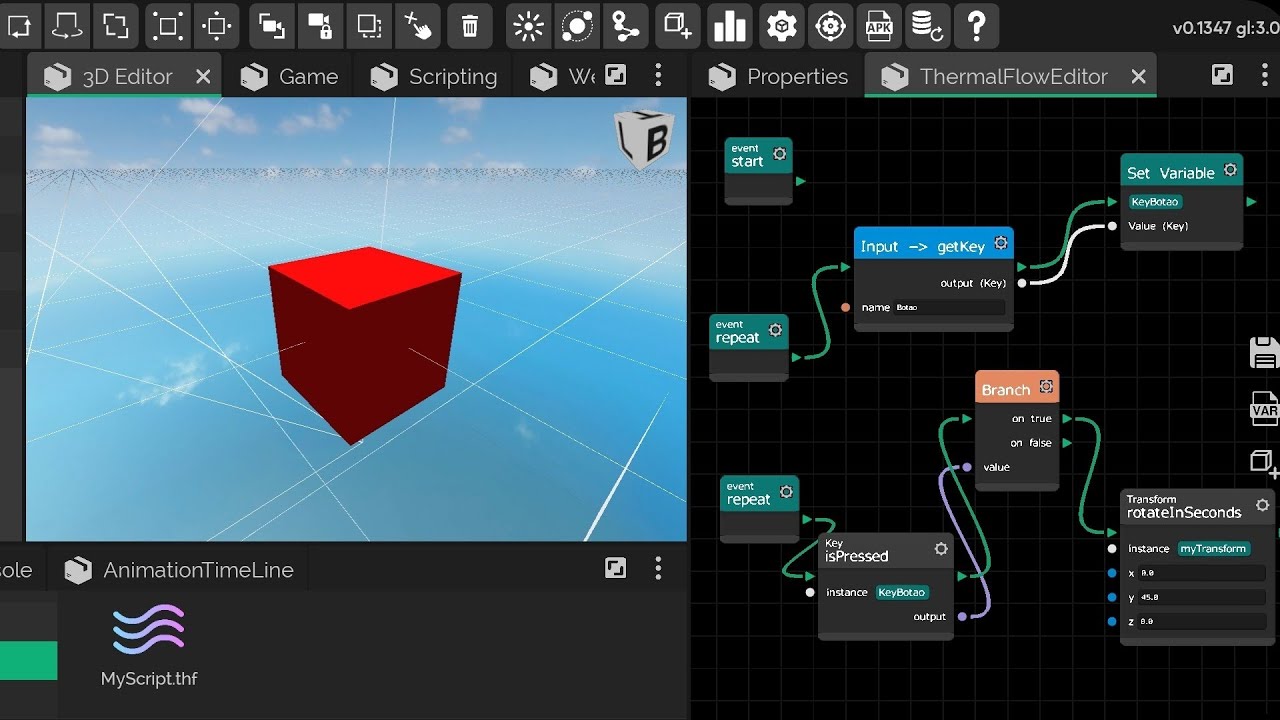
Task: Open the lighting sun icon
Action: pyautogui.click(x=528, y=26)
